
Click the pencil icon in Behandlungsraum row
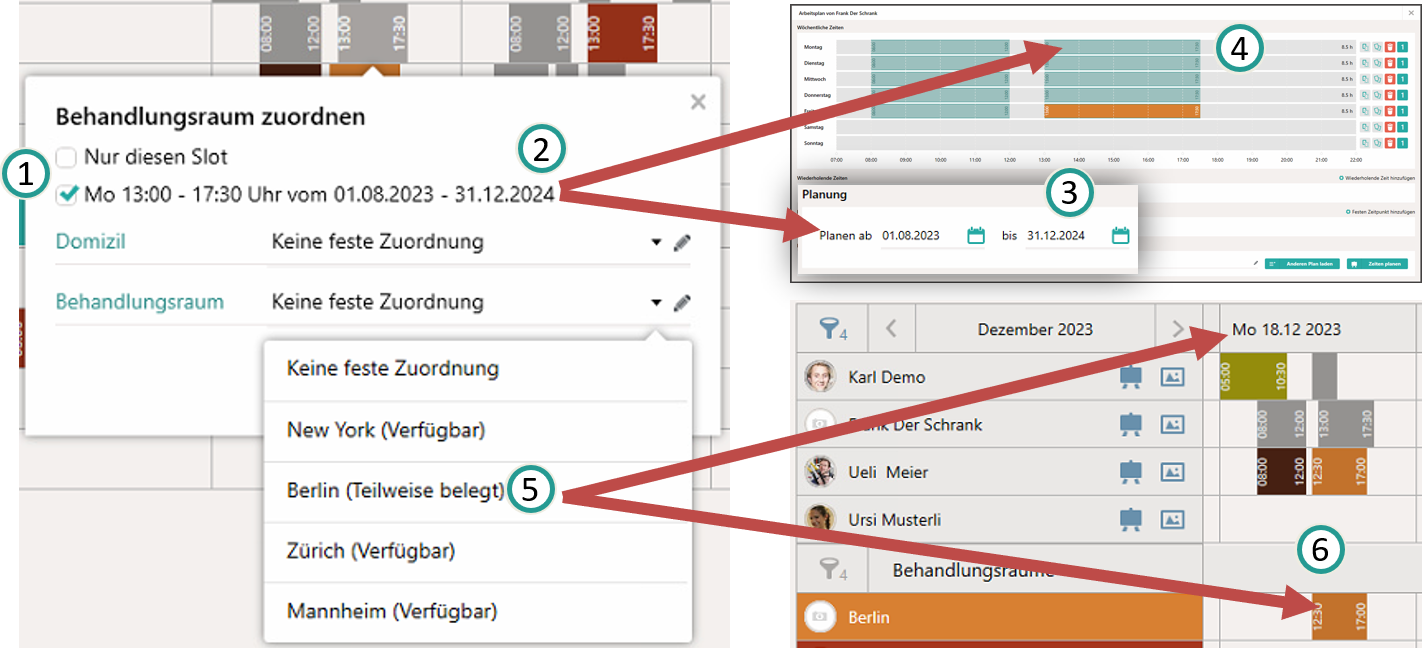(x=682, y=303)
